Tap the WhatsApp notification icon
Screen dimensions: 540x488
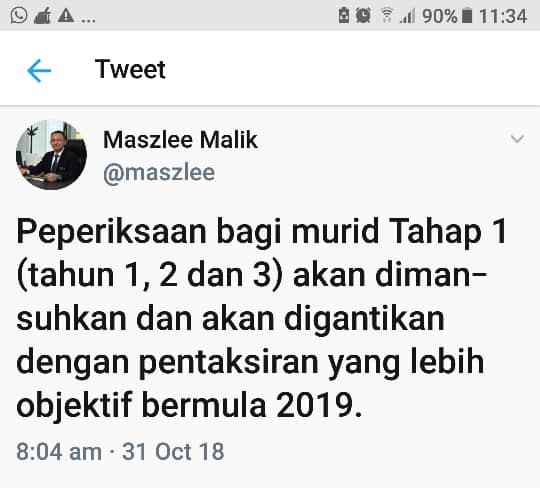[19, 15]
